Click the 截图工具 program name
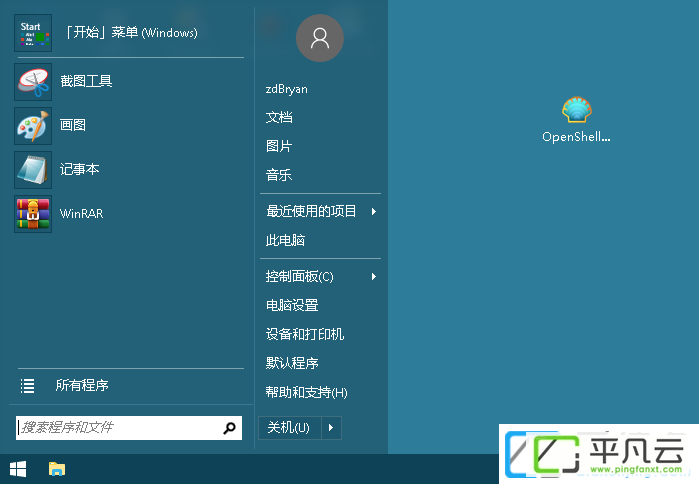 [86, 81]
